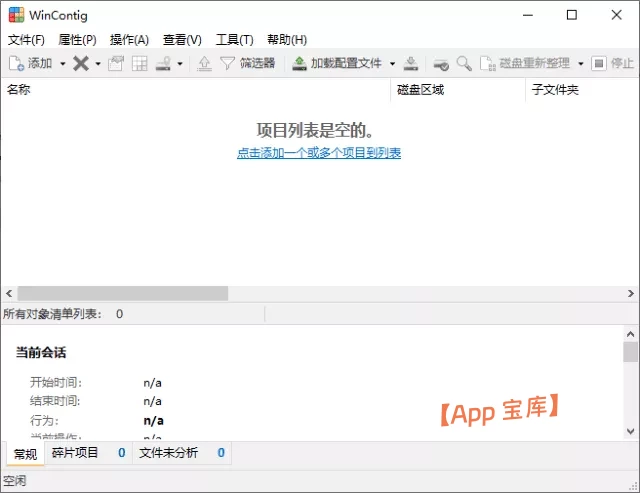Image resolution: width=640 pixels, height=493 pixels.
Task: Click the 开始时间 label
Action: click(x=56, y=382)
